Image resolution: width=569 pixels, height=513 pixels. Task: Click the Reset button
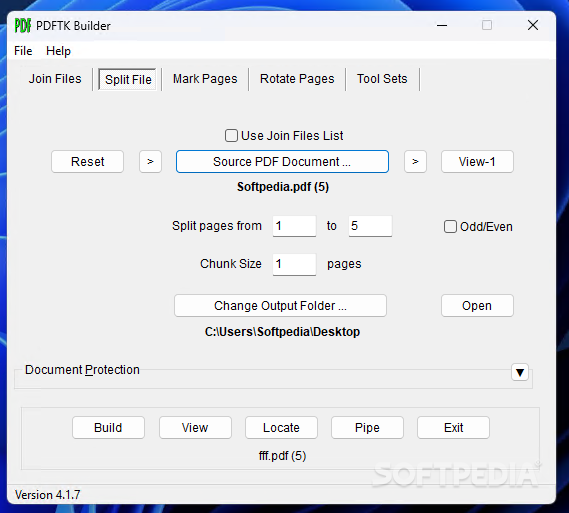pyautogui.click(x=87, y=161)
